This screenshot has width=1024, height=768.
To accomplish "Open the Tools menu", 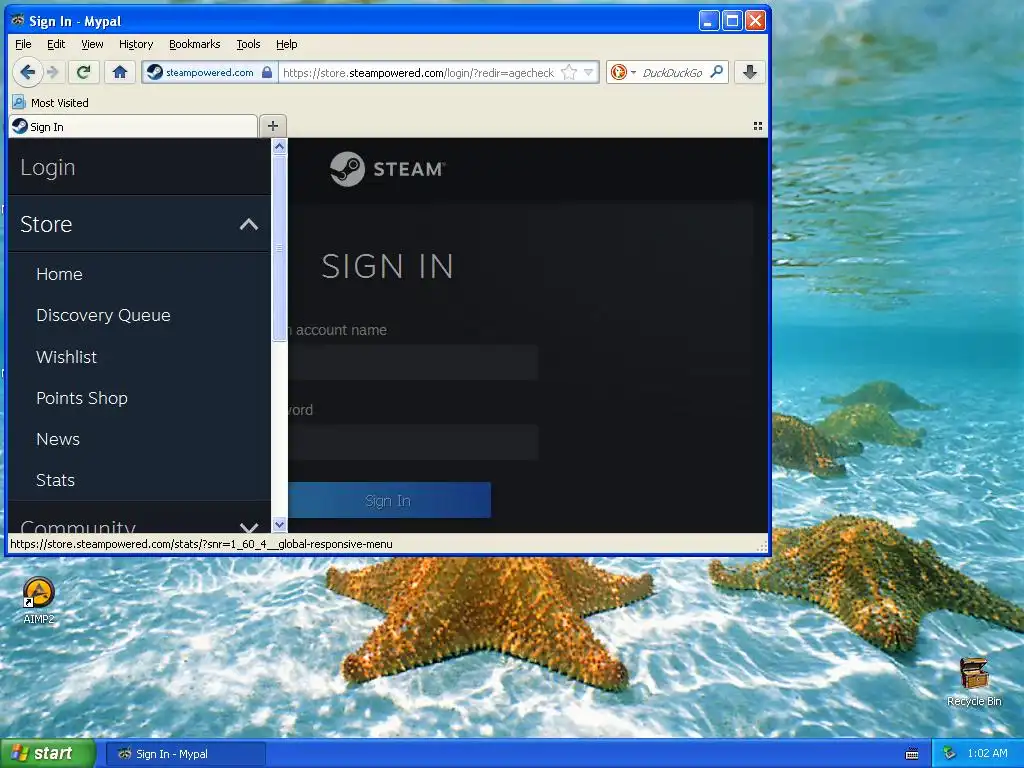I will (x=248, y=44).
